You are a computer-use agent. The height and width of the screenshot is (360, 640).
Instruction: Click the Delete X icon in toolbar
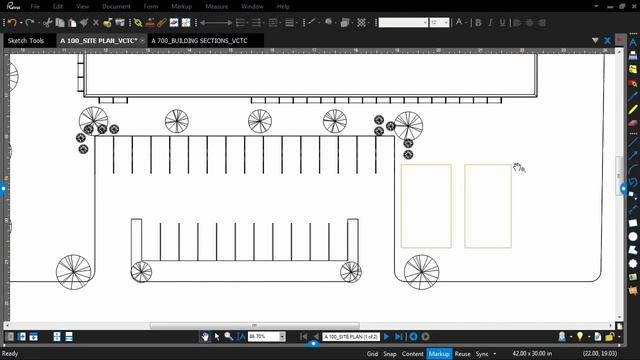tap(96, 22)
